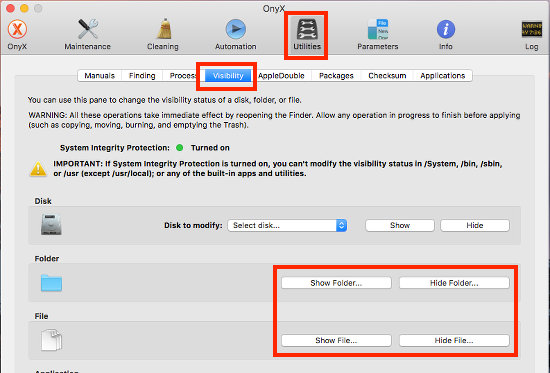Open the Parameters section
The width and height of the screenshot is (550, 373).
[378, 34]
